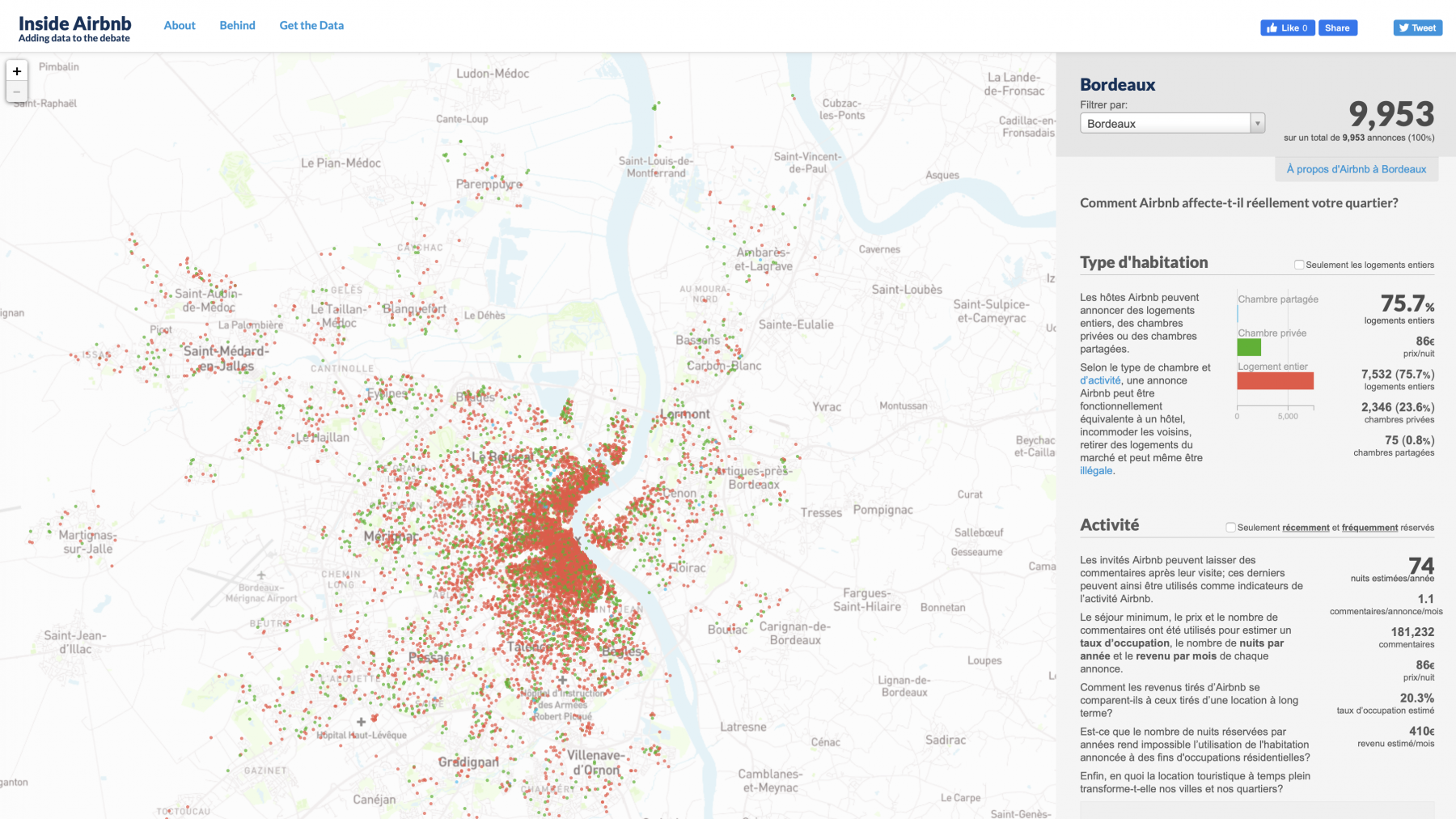Click the Bordeaux panel heading
The height and width of the screenshot is (819, 1456).
(x=1117, y=84)
